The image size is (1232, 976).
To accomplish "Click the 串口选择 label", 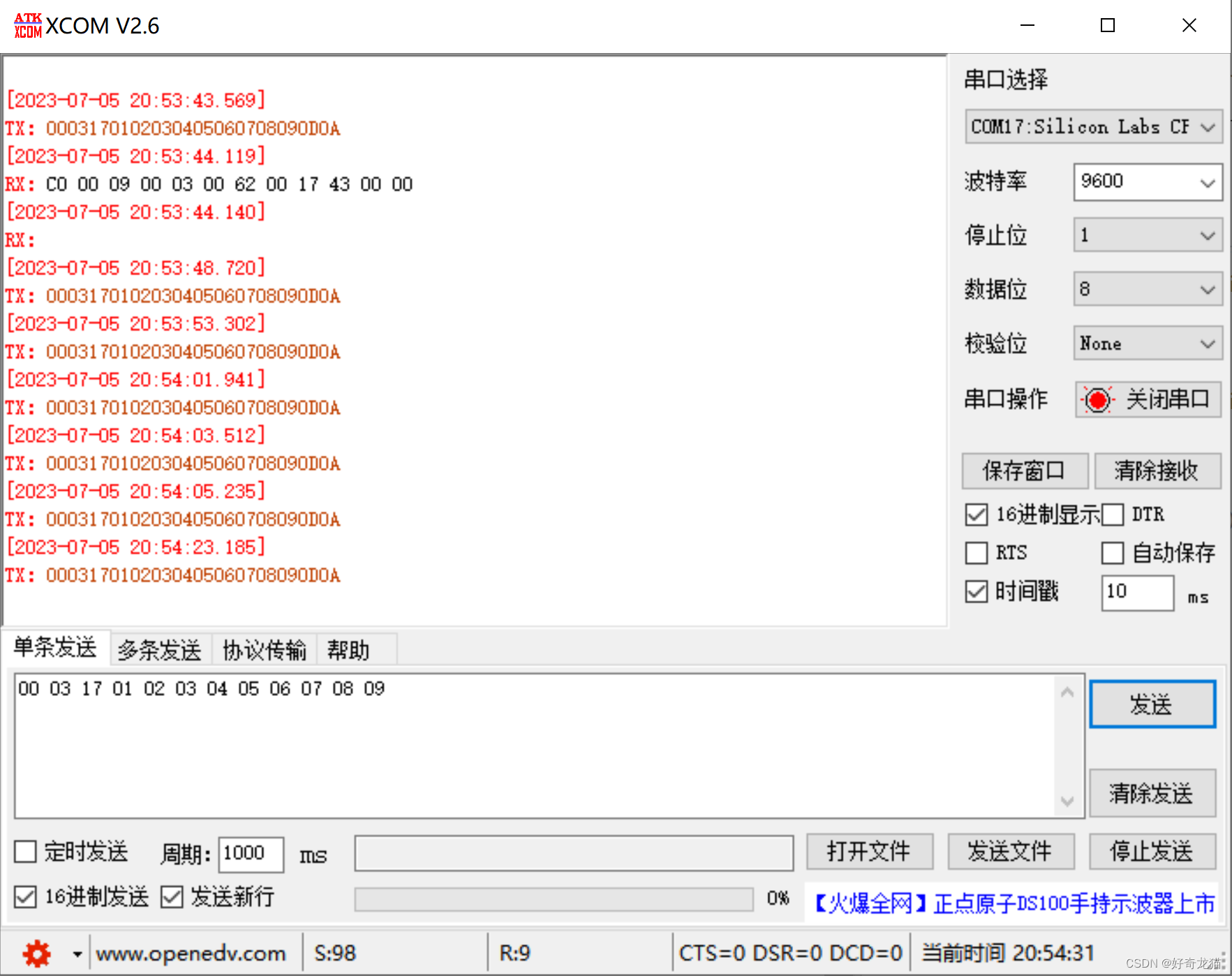I will tap(1007, 80).
